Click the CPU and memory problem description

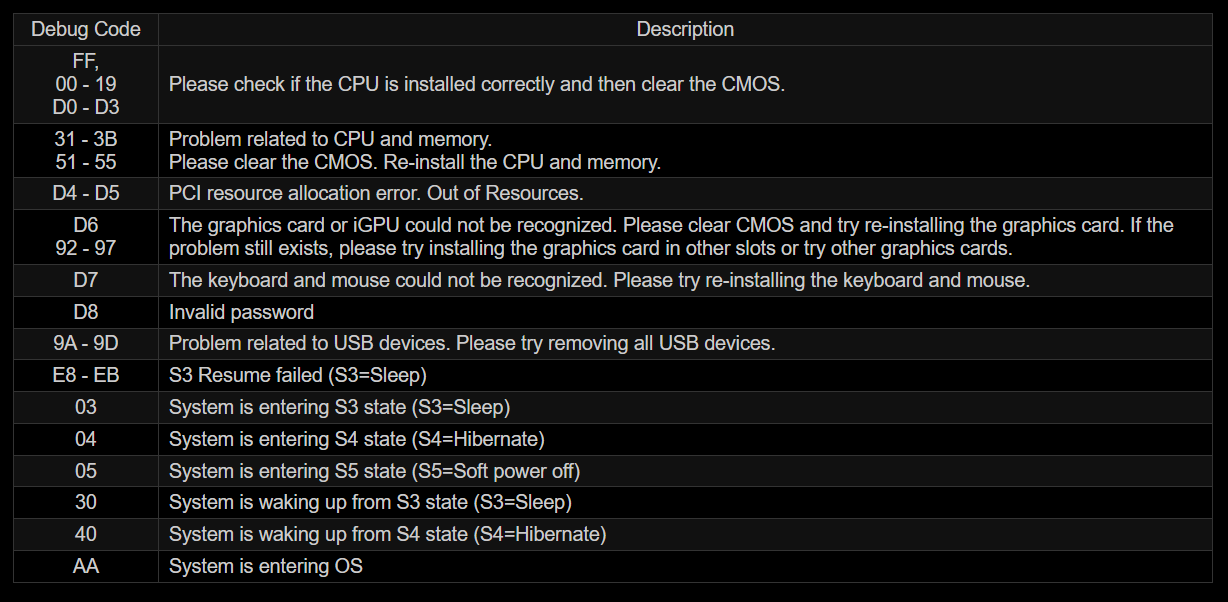(415, 150)
